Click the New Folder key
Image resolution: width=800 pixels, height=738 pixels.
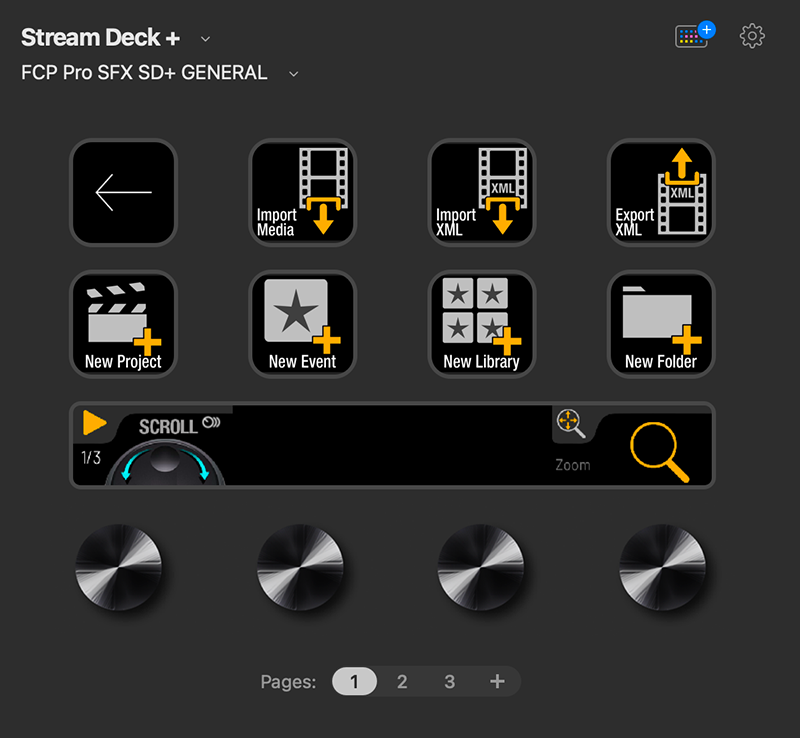(660, 323)
